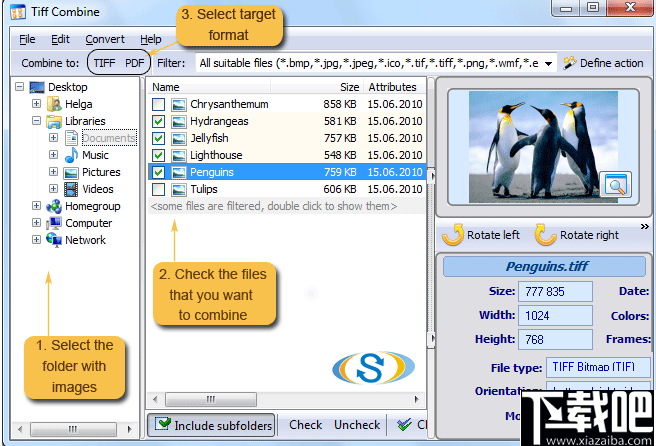Click the file list horizontal scrollbar thumb
The height and width of the screenshot is (446, 656).
(211, 399)
